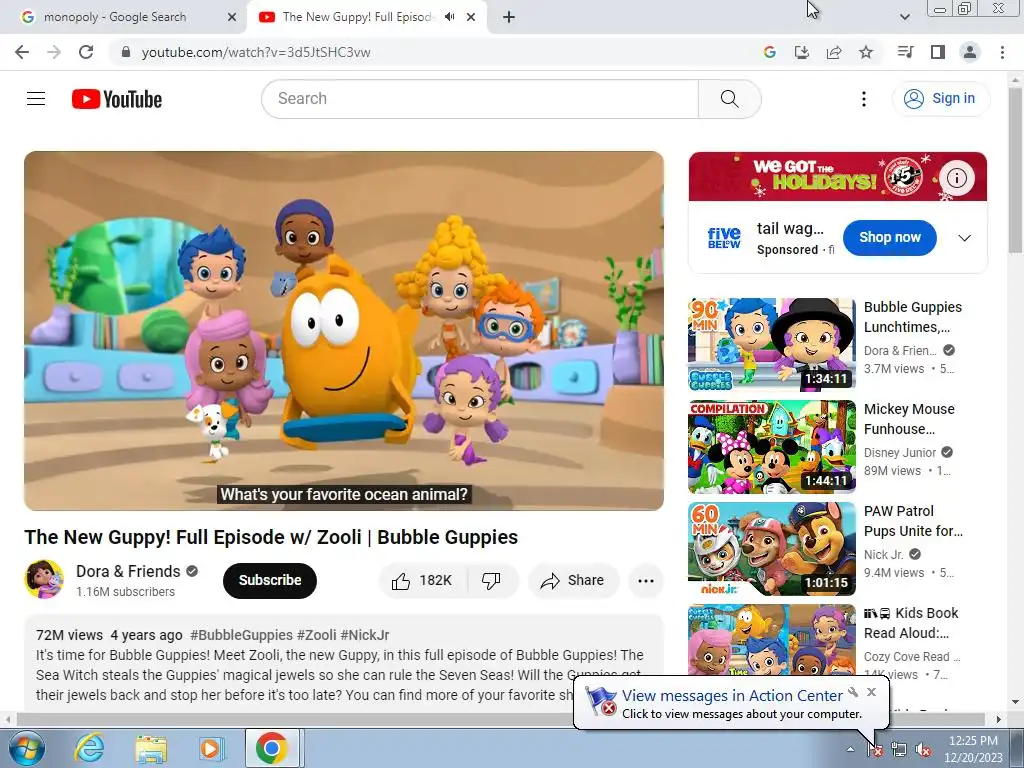Screen dimensions: 1024x768
Task: Open YouTube settings three-dot menu
Action: tap(863, 99)
